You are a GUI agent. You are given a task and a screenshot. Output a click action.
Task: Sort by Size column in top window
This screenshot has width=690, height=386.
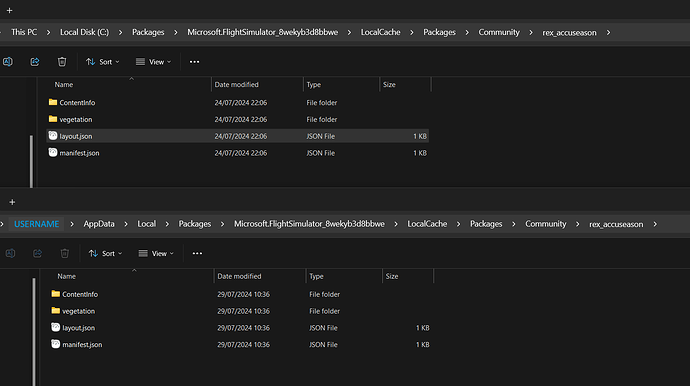point(389,85)
